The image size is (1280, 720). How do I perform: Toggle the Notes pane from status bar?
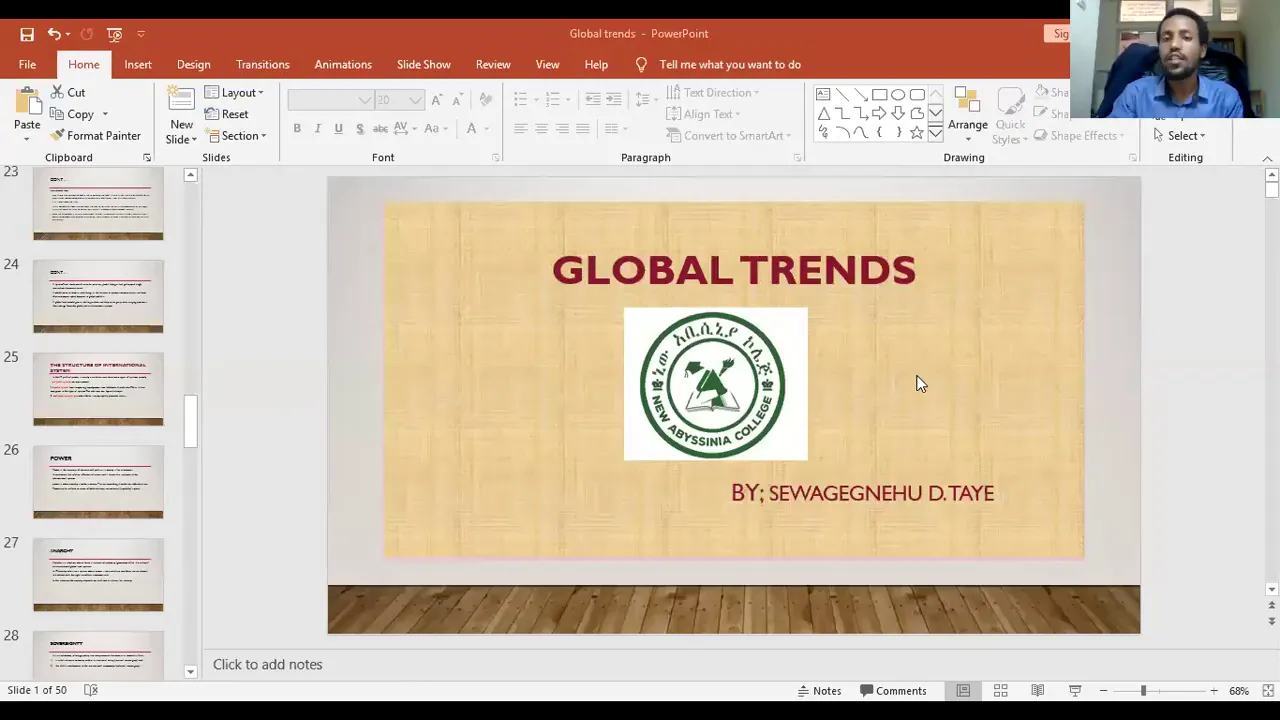(819, 691)
